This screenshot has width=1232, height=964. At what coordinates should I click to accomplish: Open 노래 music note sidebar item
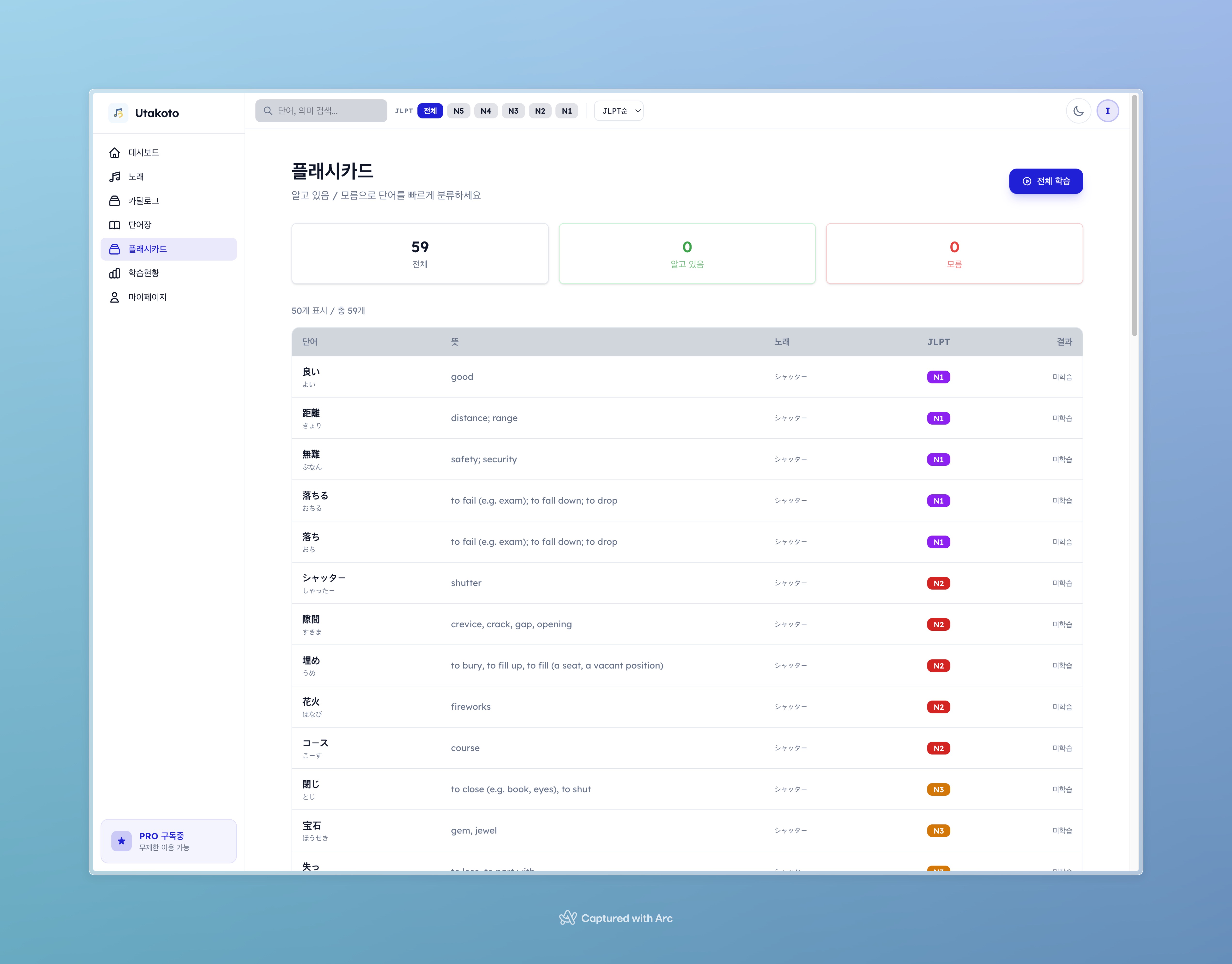pyautogui.click(x=115, y=177)
